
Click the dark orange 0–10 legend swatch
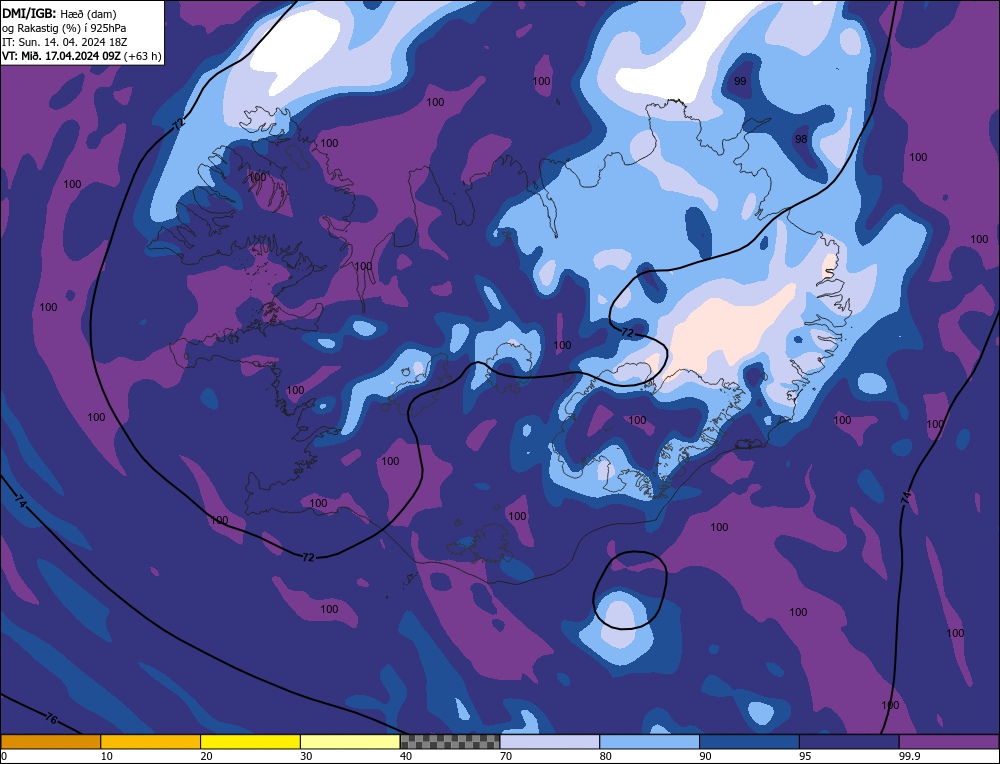50,742
